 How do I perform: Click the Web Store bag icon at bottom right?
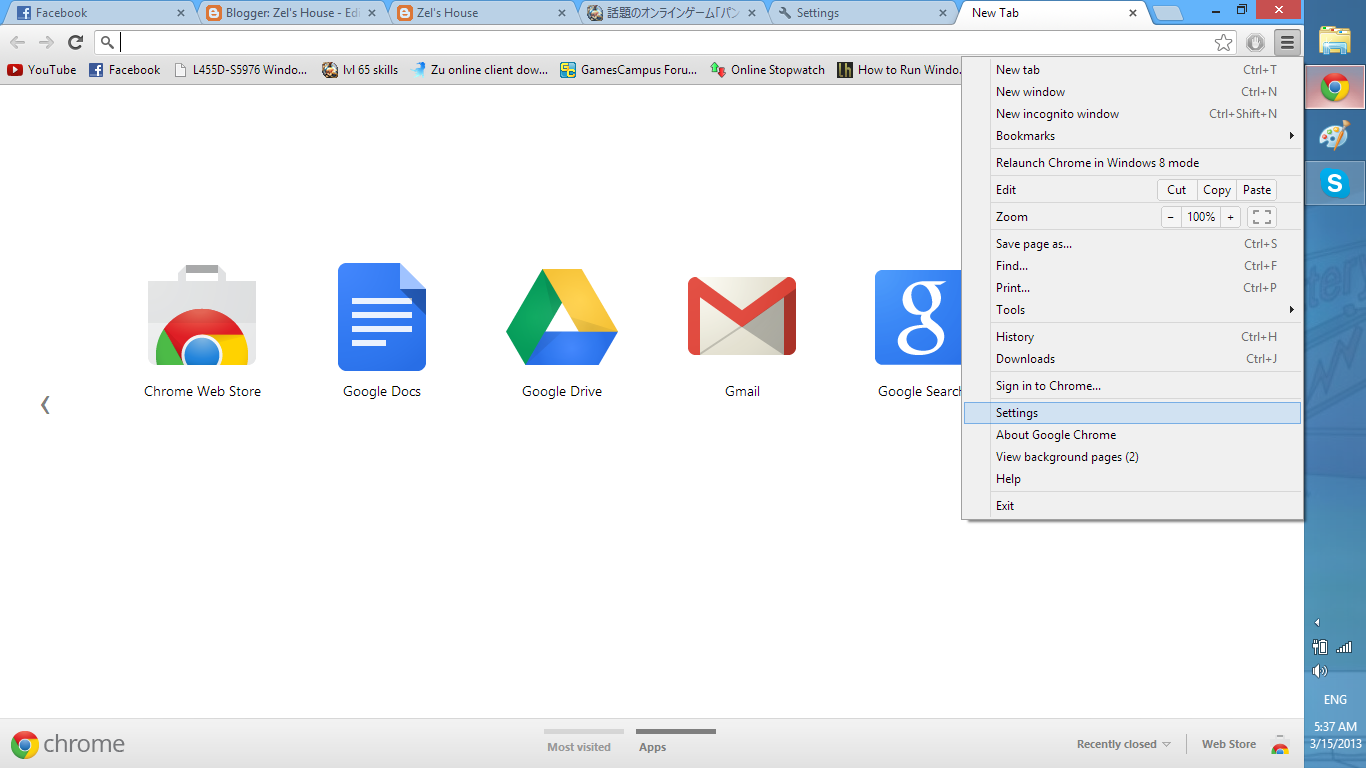coord(1280,744)
